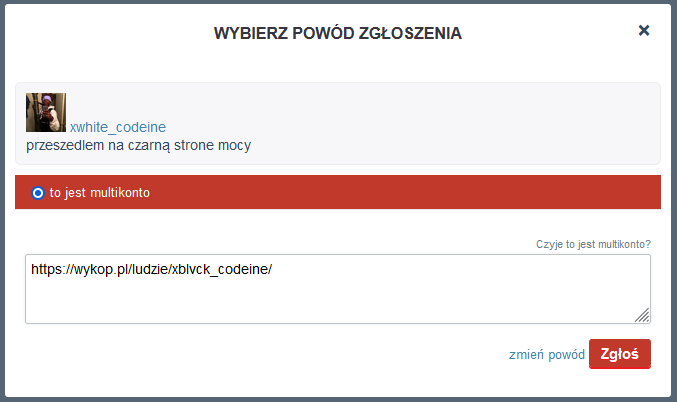Open the xwhite_codeine profile link
This screenshot has height=402, width=677.
pyautogui.click(x=118, y=127)
